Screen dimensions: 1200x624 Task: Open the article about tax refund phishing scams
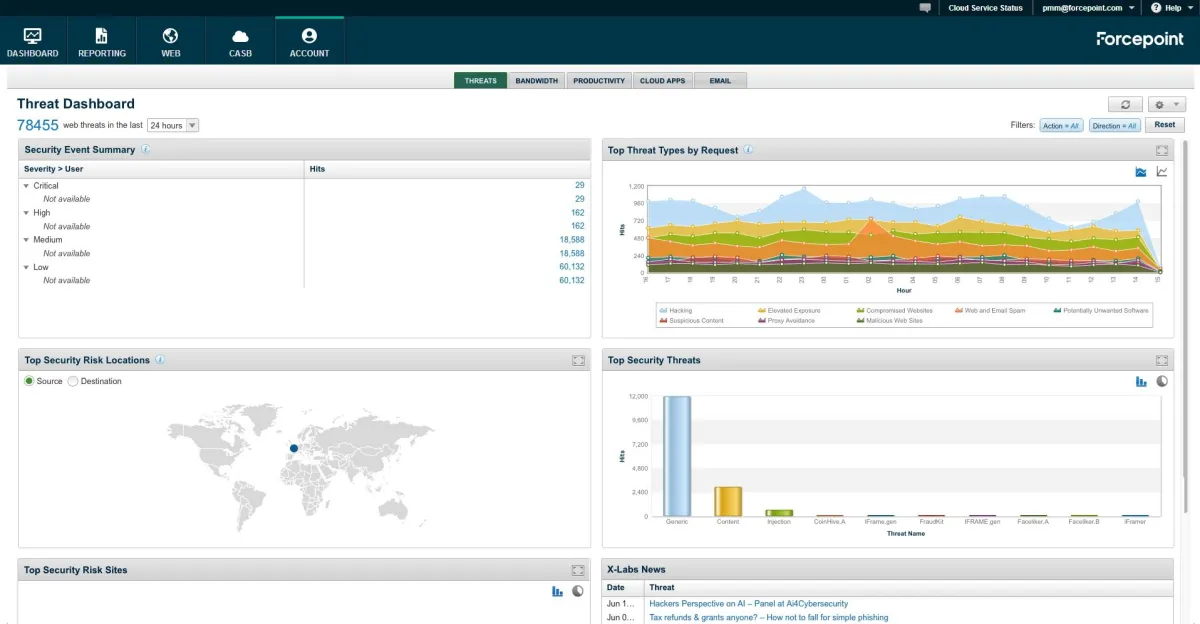(x=768, y=617)
